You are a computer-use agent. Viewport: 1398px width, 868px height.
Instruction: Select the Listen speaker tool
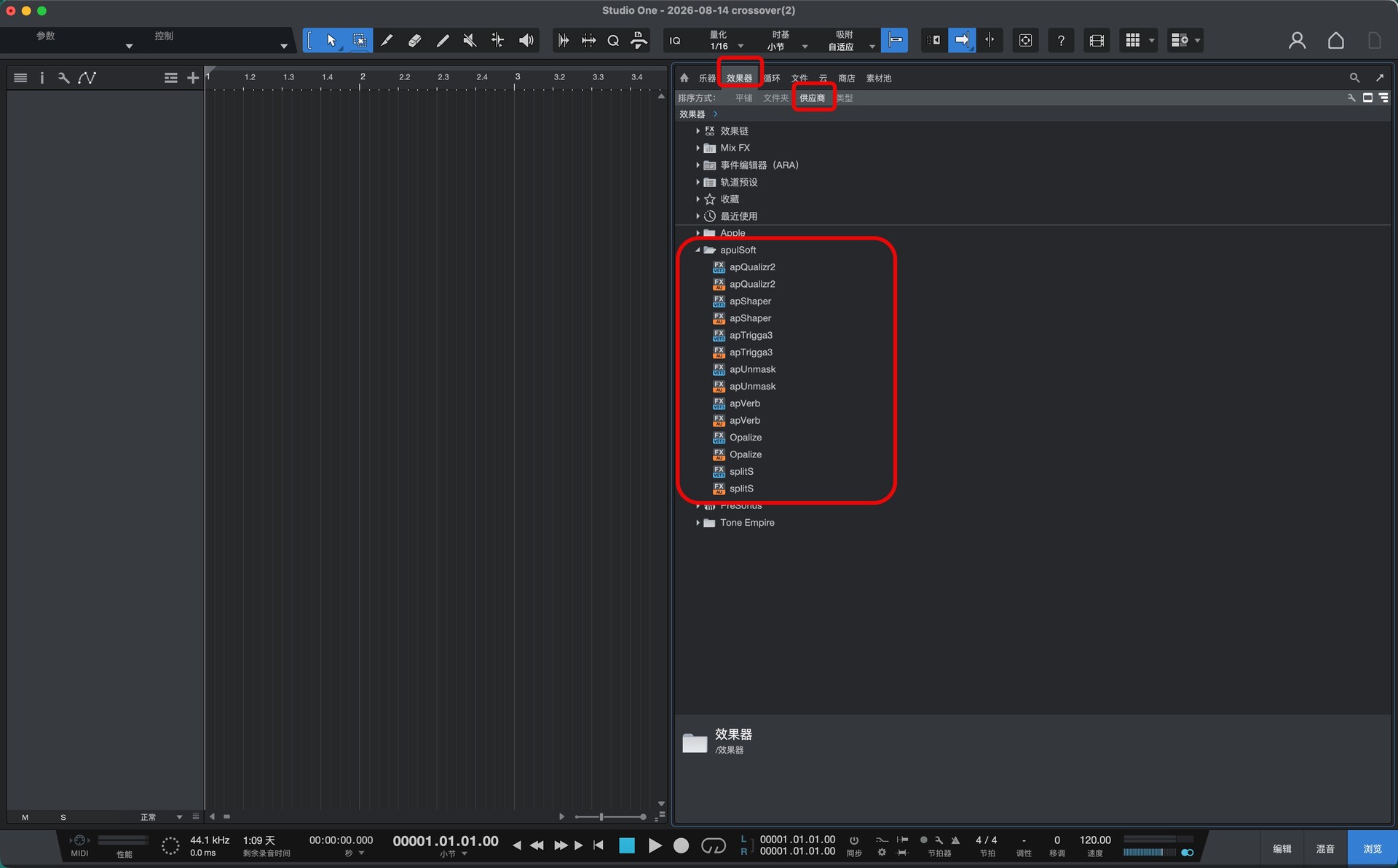coord(526,41)
